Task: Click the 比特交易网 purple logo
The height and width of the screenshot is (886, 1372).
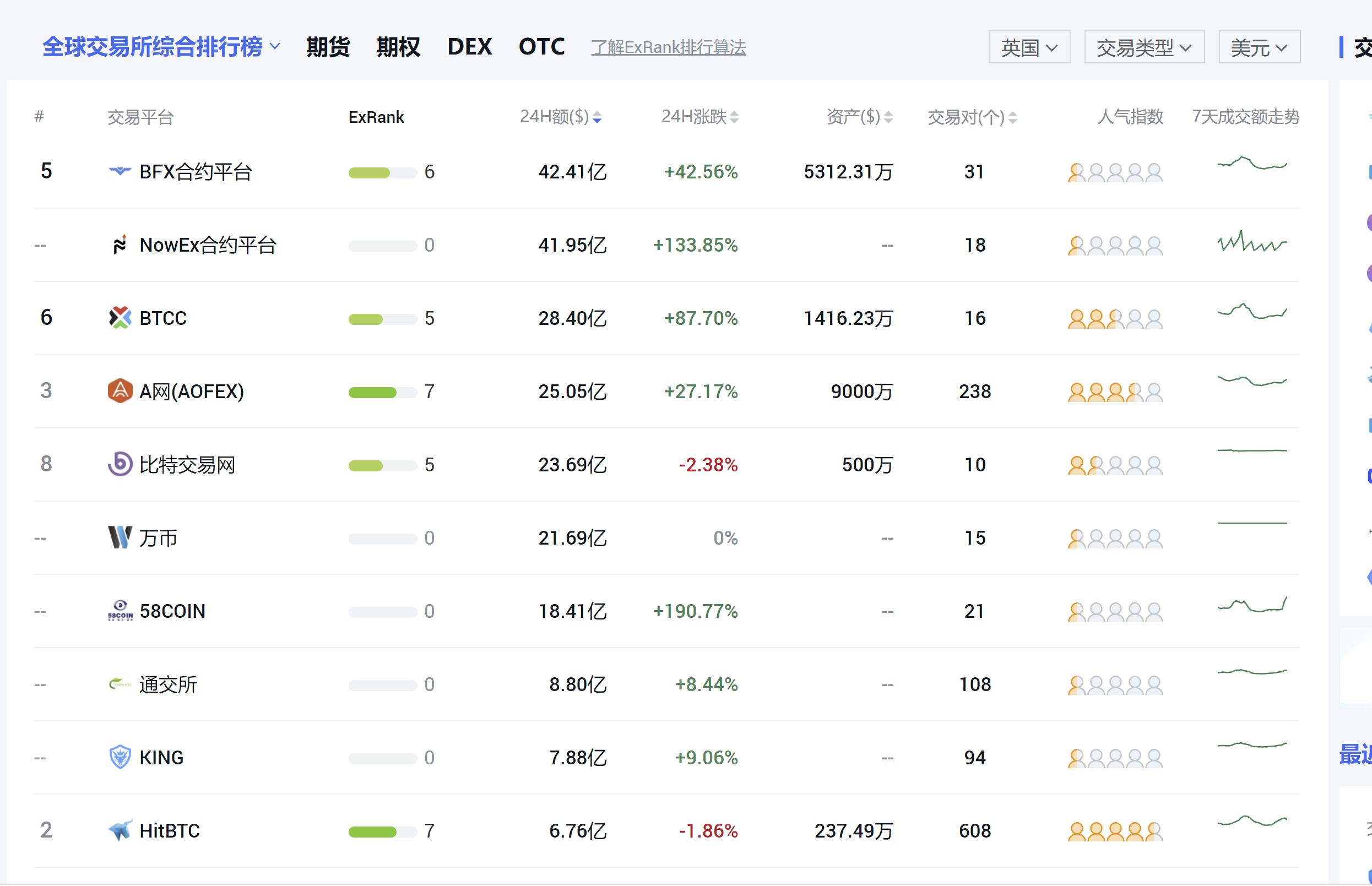Action: coord(120,464)
